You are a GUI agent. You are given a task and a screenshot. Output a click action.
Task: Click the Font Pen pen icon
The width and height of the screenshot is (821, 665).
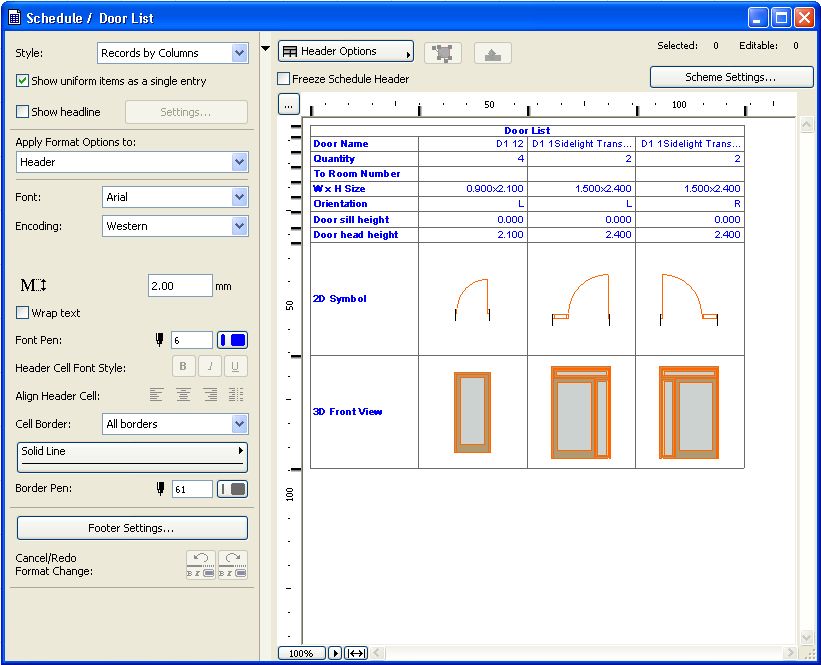click(x=160, y=340)
